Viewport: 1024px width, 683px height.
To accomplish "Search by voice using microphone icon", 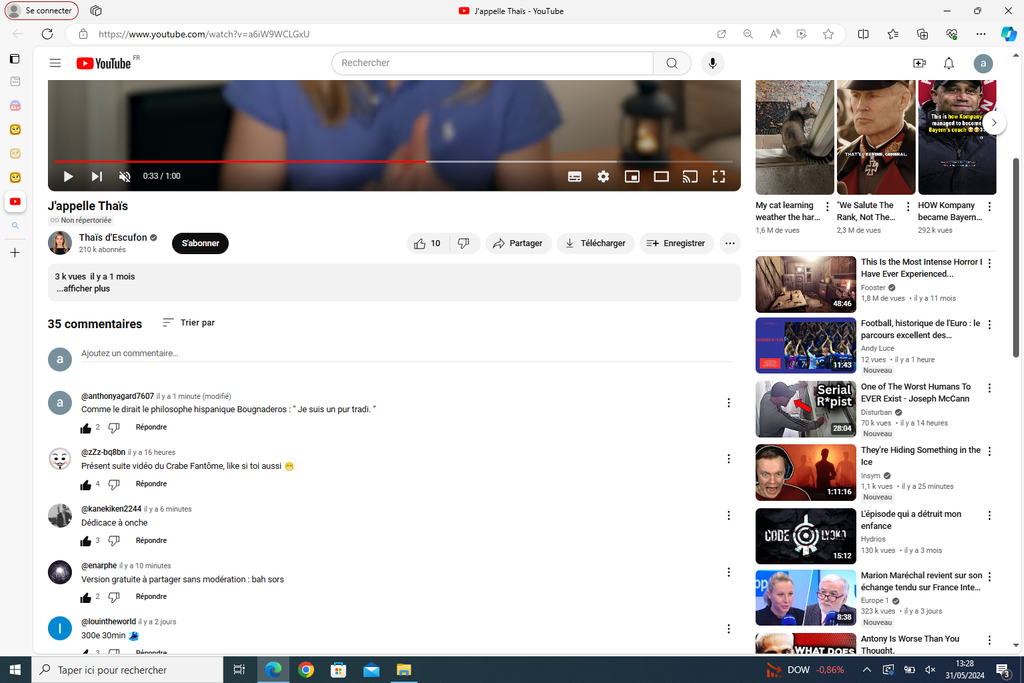I will (712, 63).
